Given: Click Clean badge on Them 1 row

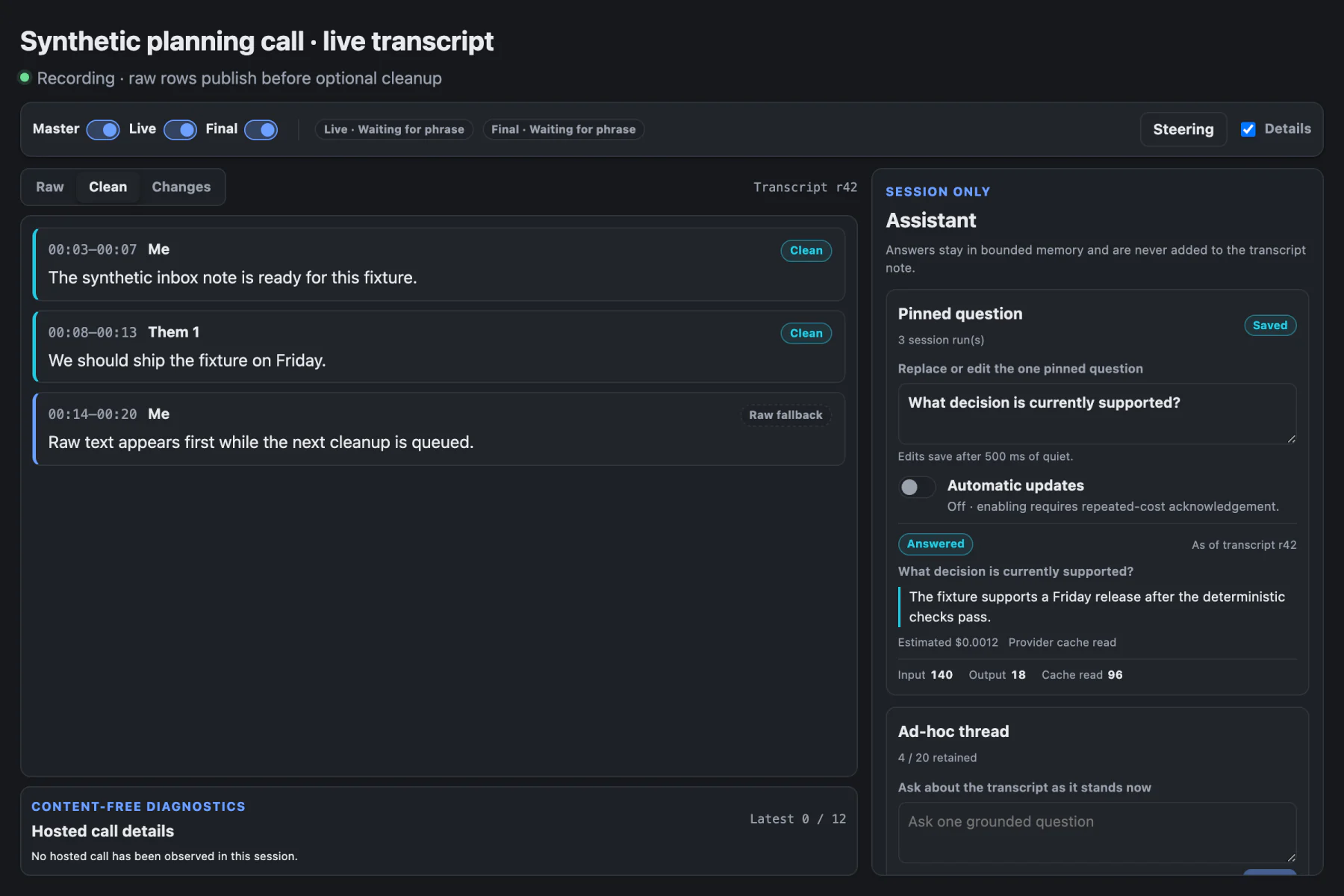Looking at the screenshot, I should (806, 334).
